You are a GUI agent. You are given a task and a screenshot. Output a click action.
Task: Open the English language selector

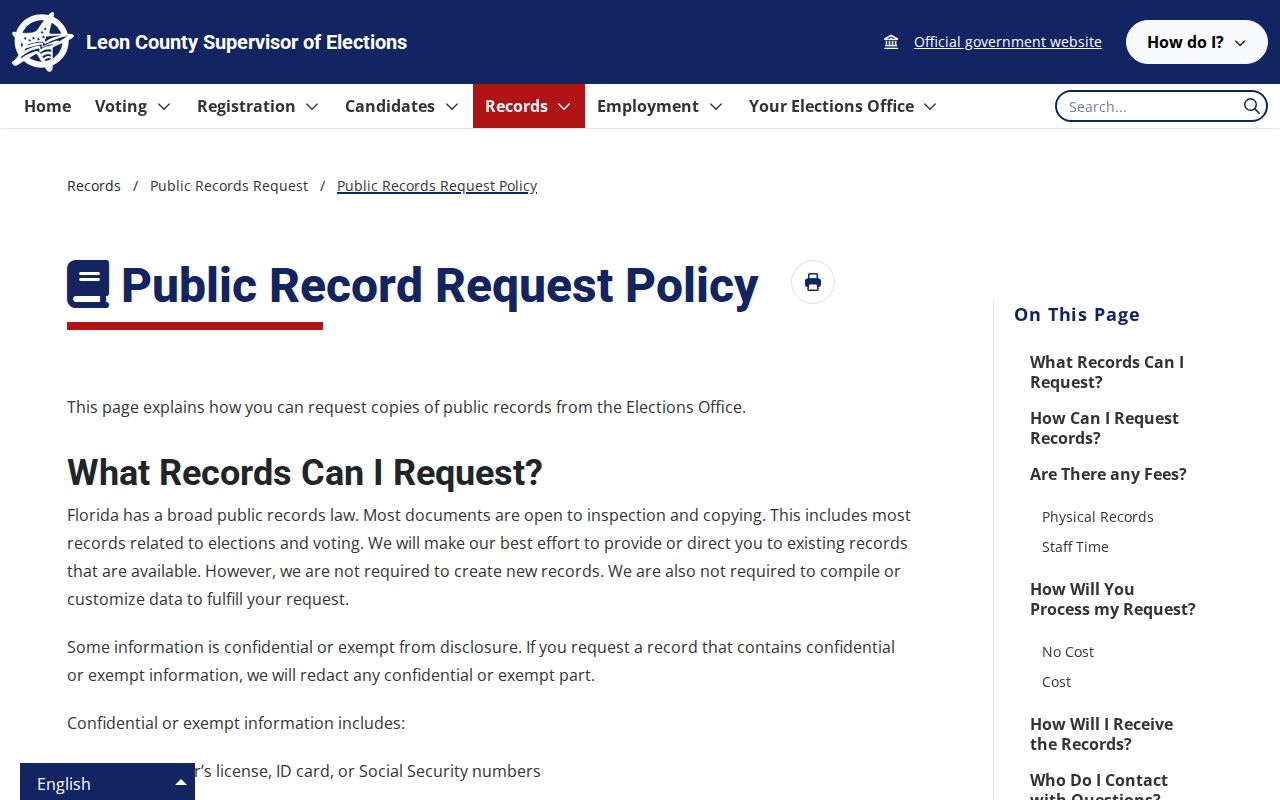click(107, 783)
